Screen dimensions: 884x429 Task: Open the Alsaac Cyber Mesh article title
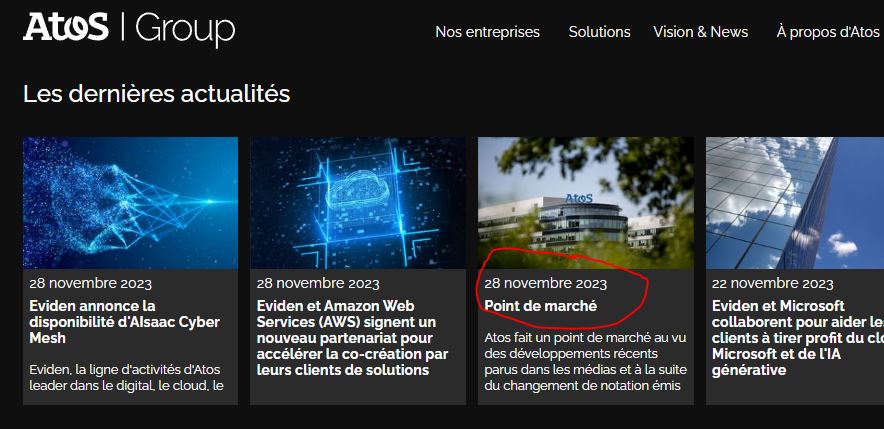click(125, 322)
